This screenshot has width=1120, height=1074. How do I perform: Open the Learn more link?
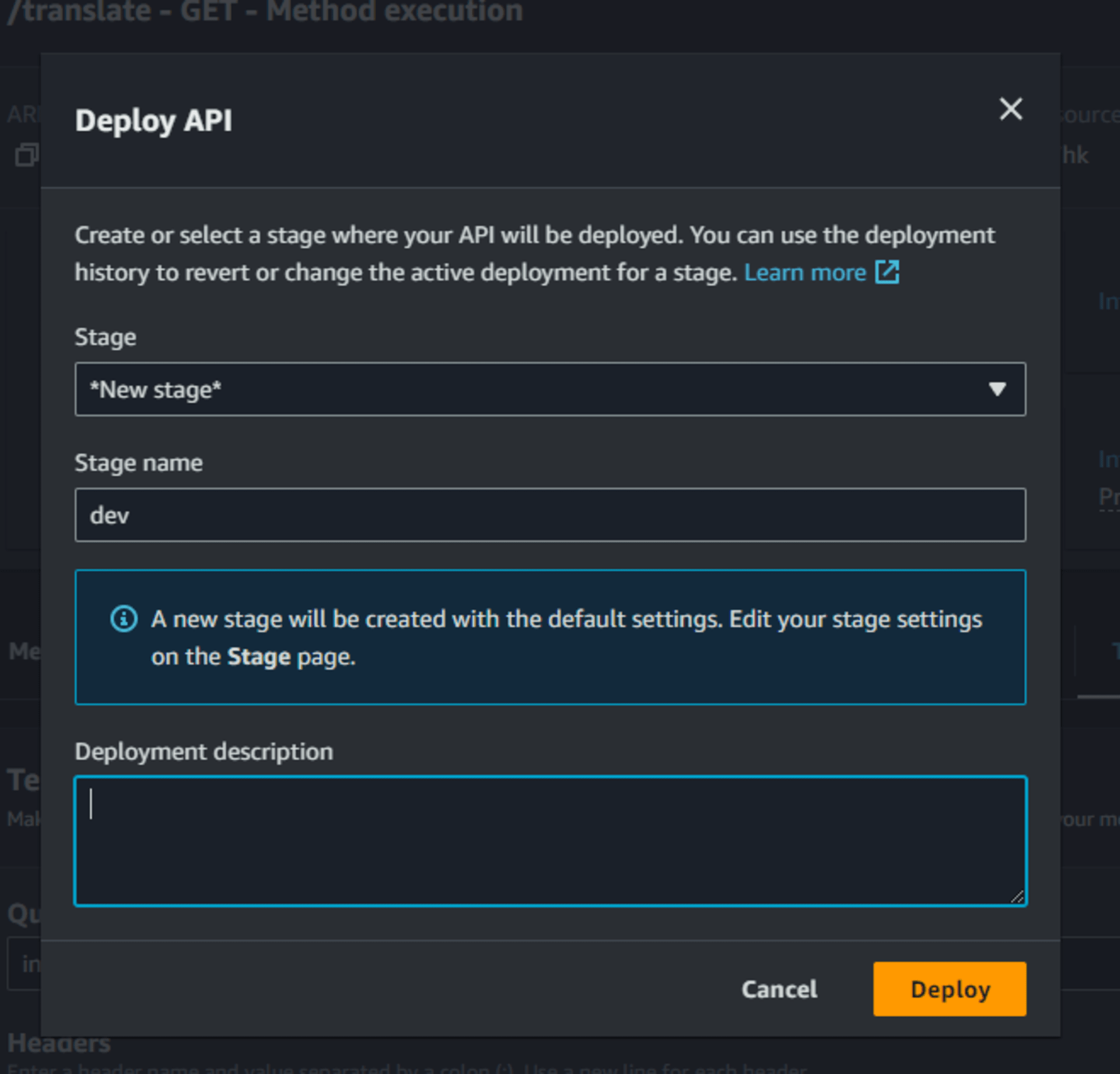tap(805, 273)
